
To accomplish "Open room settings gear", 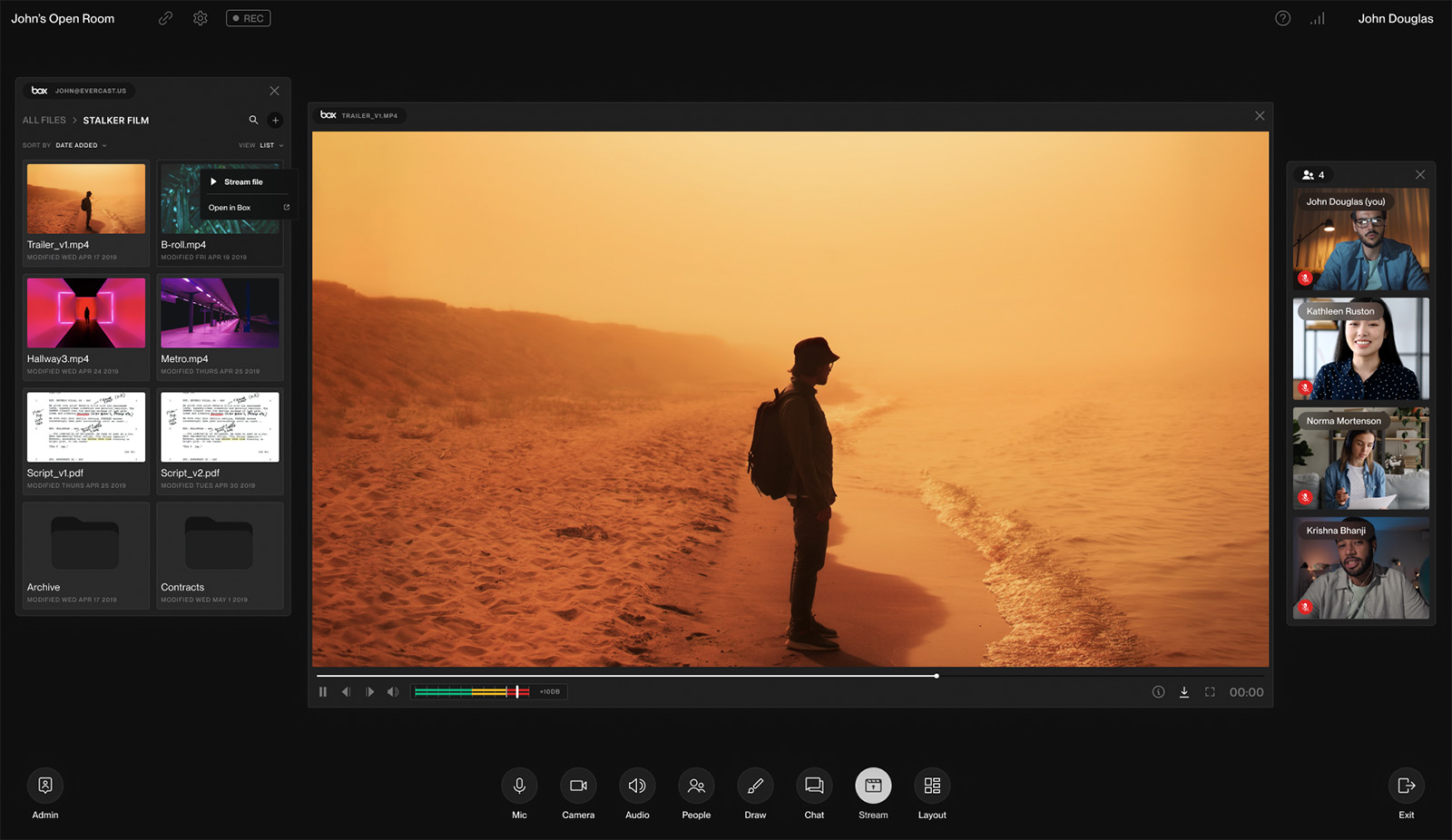I will point(201,18).
